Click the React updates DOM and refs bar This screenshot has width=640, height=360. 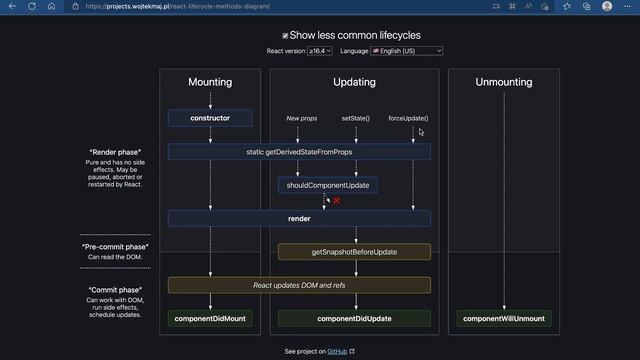tap(299, 285)
